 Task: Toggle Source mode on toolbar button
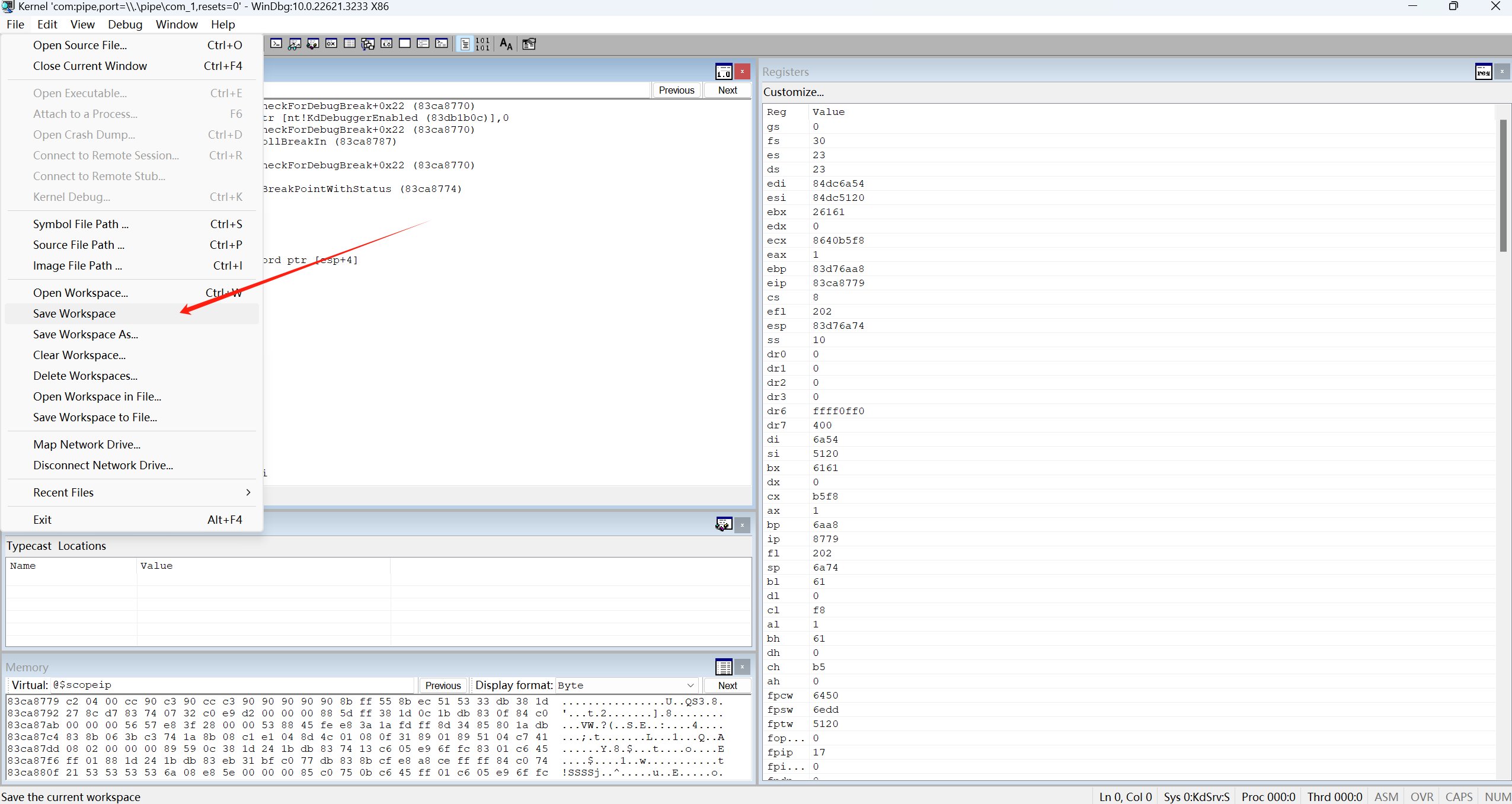pyautogui.click(x=465, y=44)
